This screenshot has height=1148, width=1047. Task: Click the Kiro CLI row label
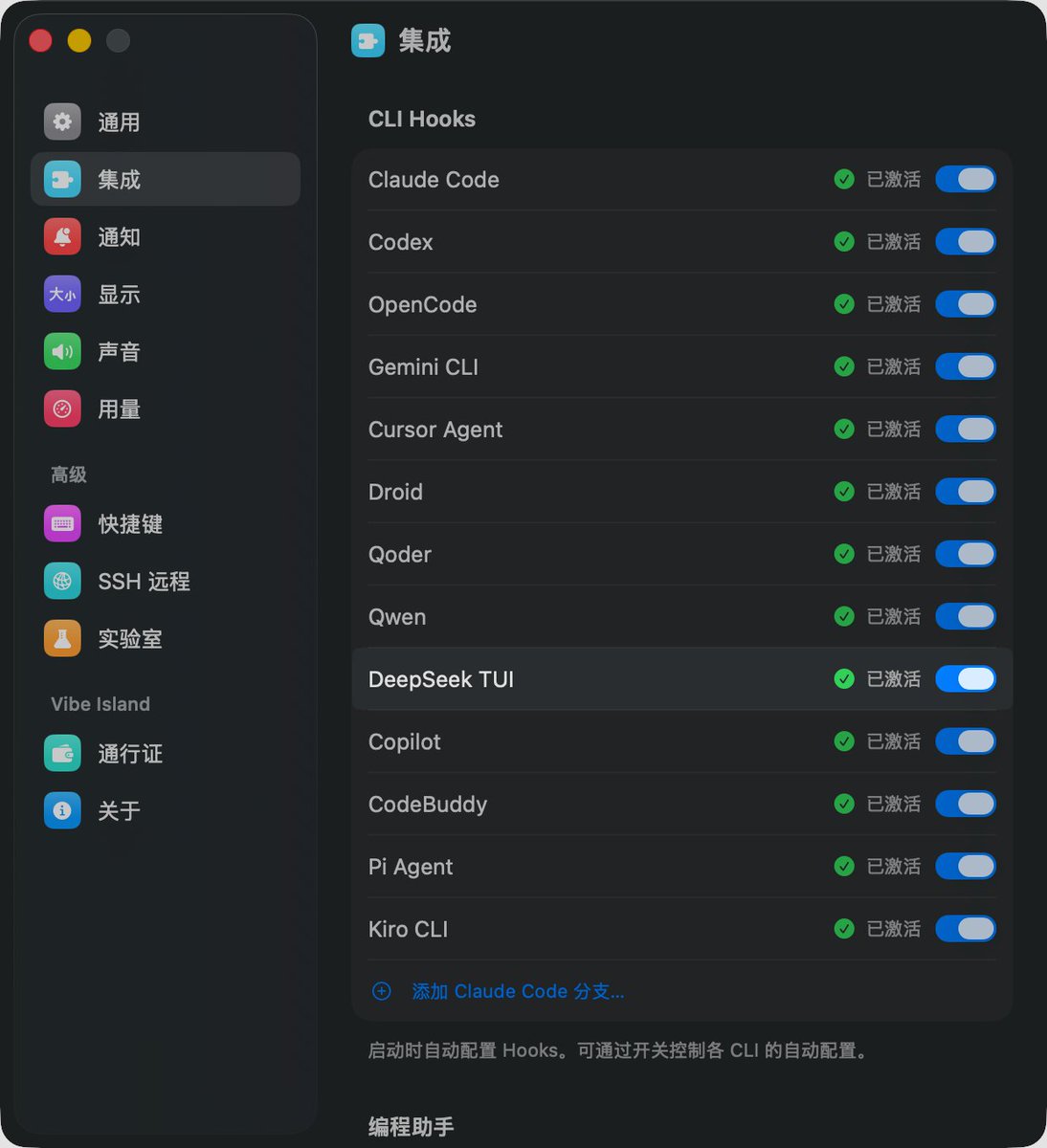[408, 929]
